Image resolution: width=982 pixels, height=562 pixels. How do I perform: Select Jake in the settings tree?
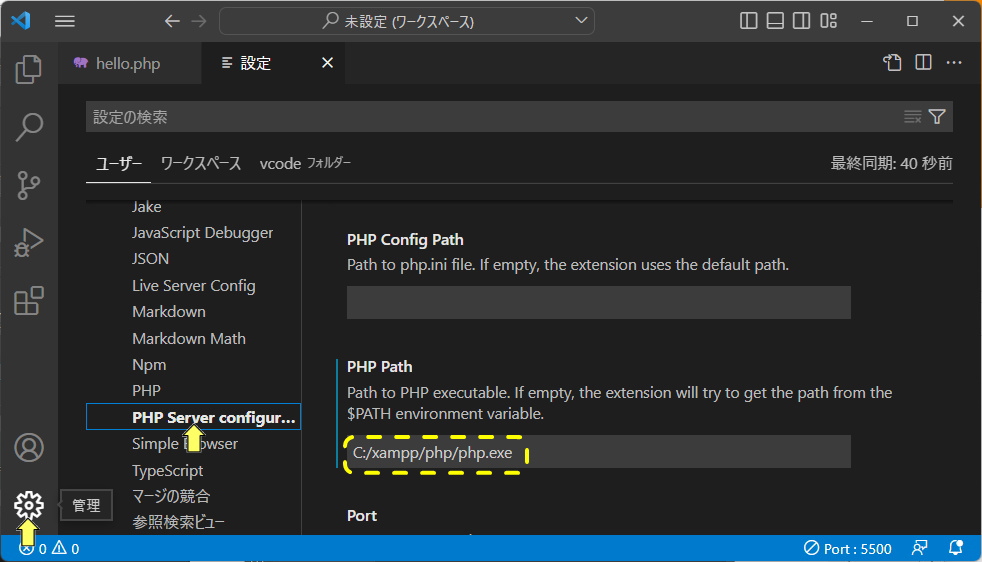click(147, 207)
